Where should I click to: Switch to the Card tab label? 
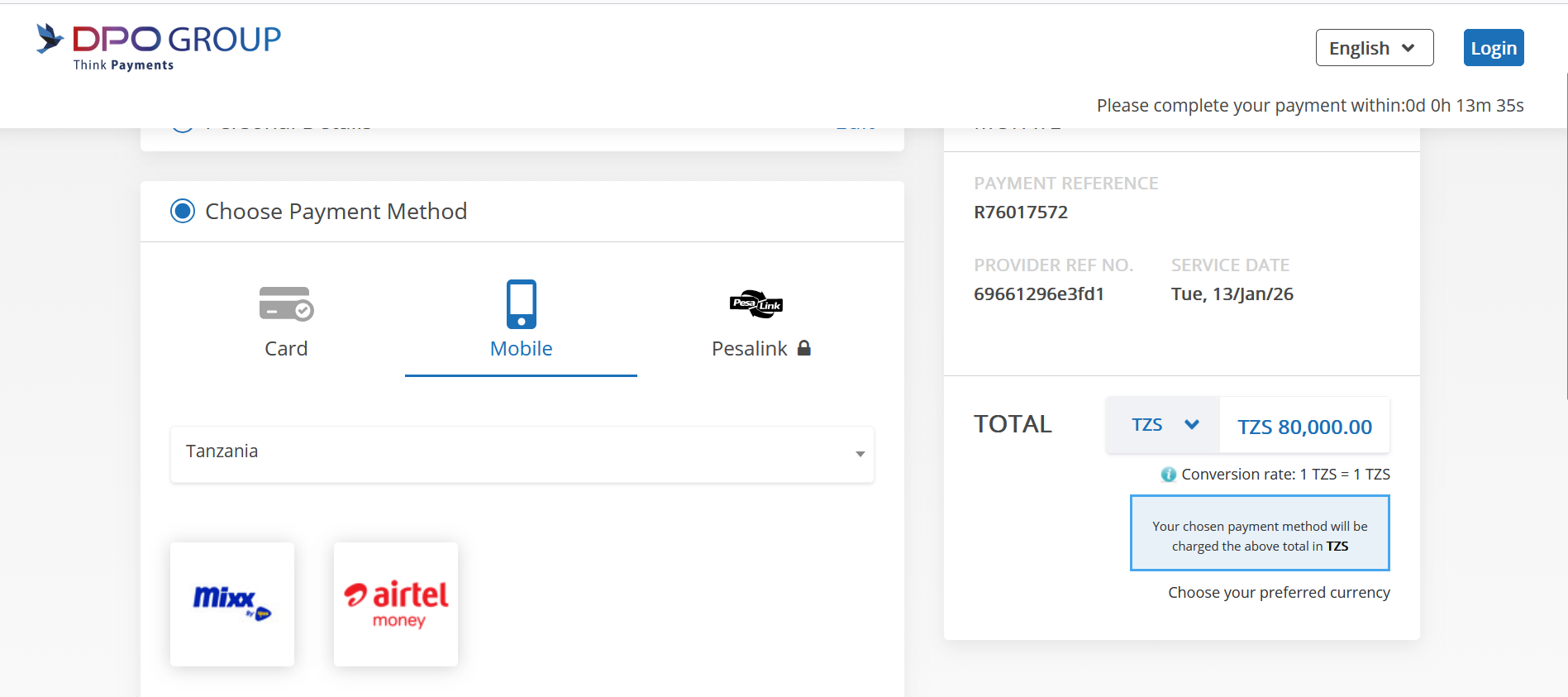(286, 349)
